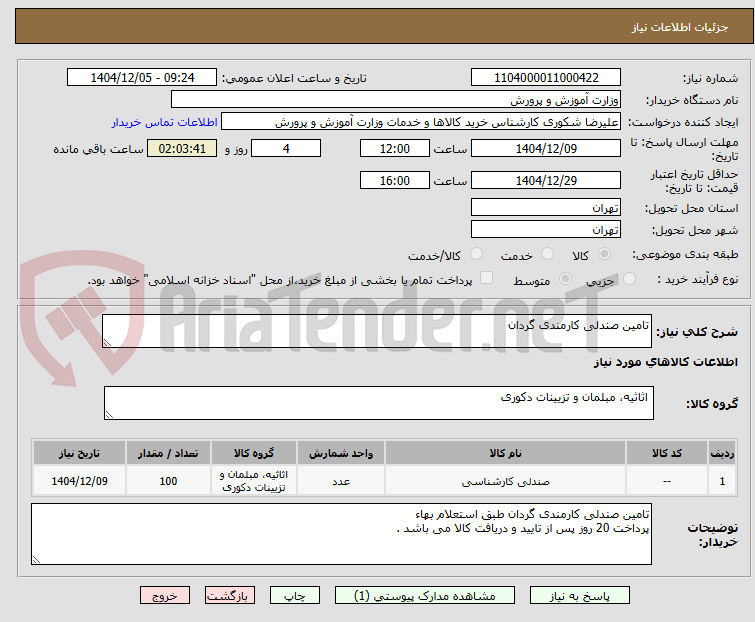The height and width of the screenshot is (622, 755).
Task: Select the کالا/خدمت radio button
Action: [476, 254]
